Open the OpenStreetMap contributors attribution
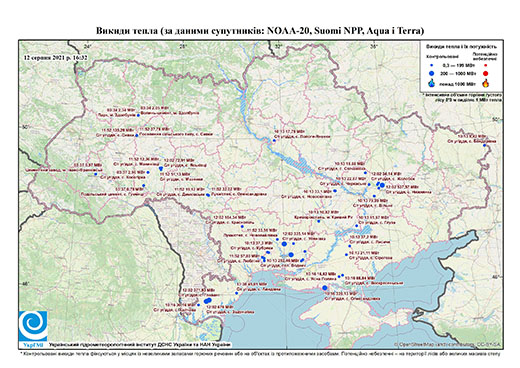Viewport: 520px width, 368px height. click(x=447, y=344)
